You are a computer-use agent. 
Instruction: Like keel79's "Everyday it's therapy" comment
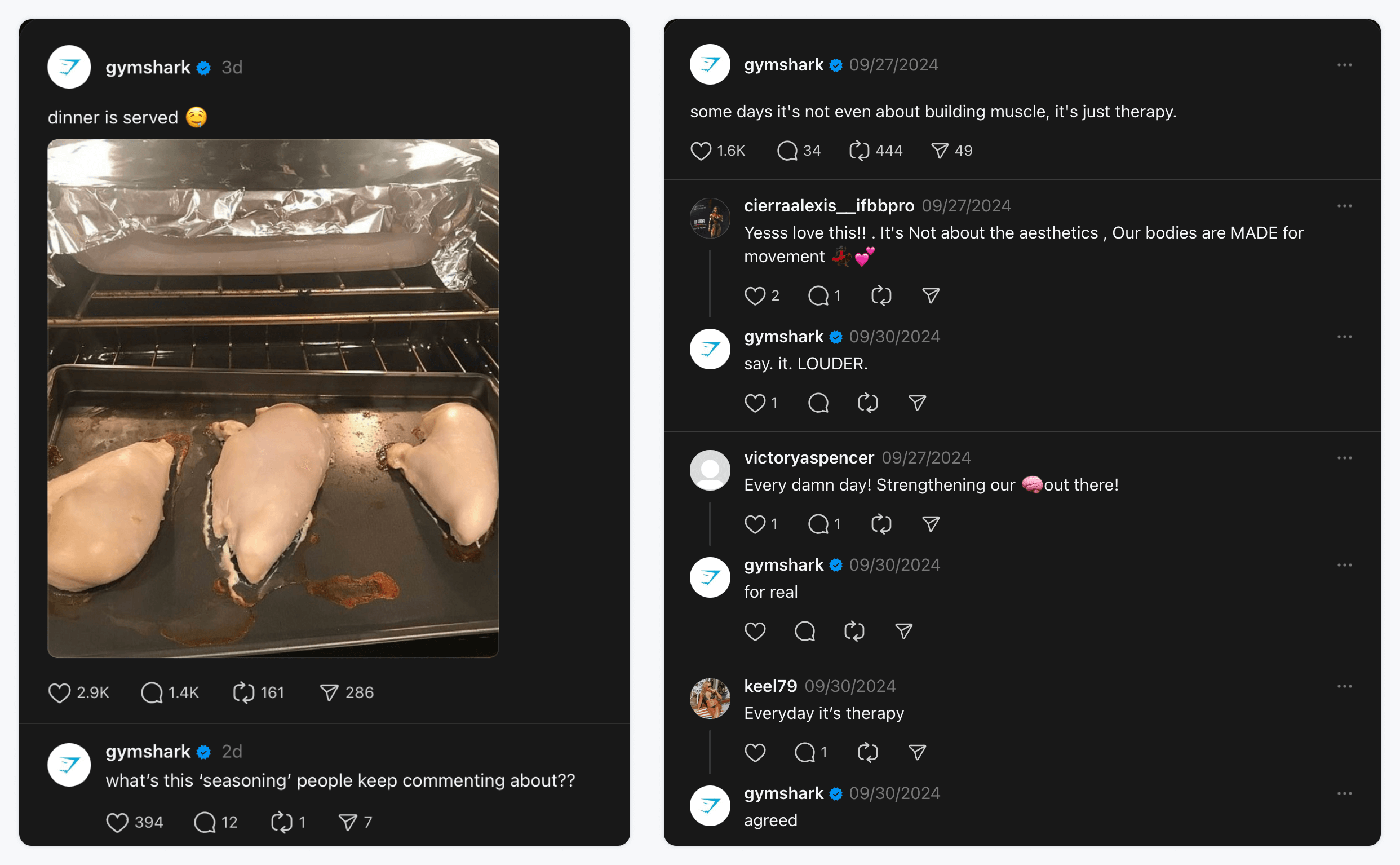pos(755,752)
